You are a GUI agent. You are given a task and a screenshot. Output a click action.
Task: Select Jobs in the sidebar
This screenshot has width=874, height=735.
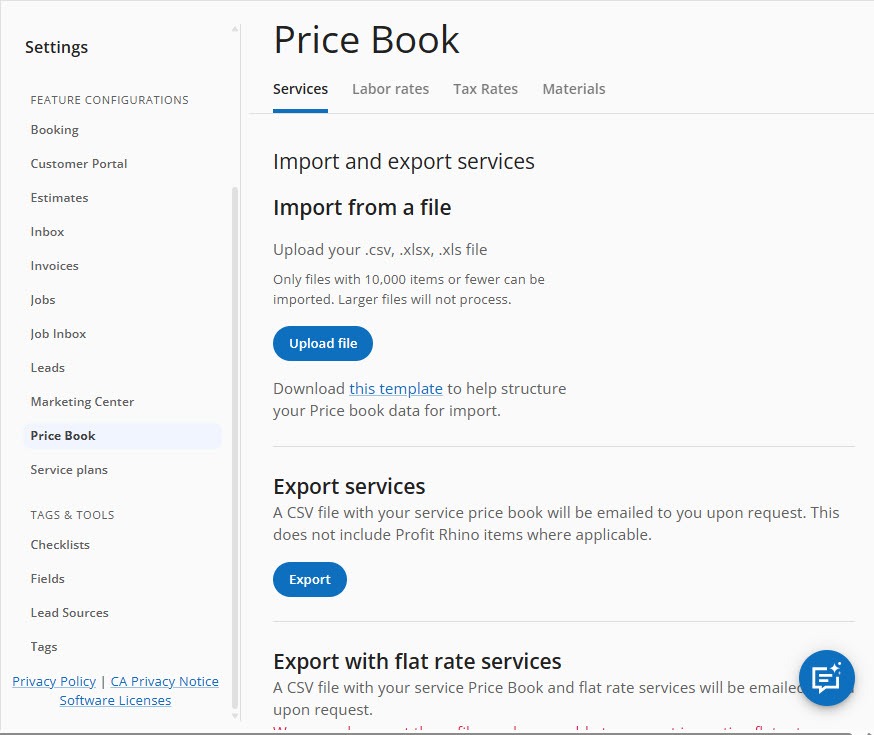point(43,300)
